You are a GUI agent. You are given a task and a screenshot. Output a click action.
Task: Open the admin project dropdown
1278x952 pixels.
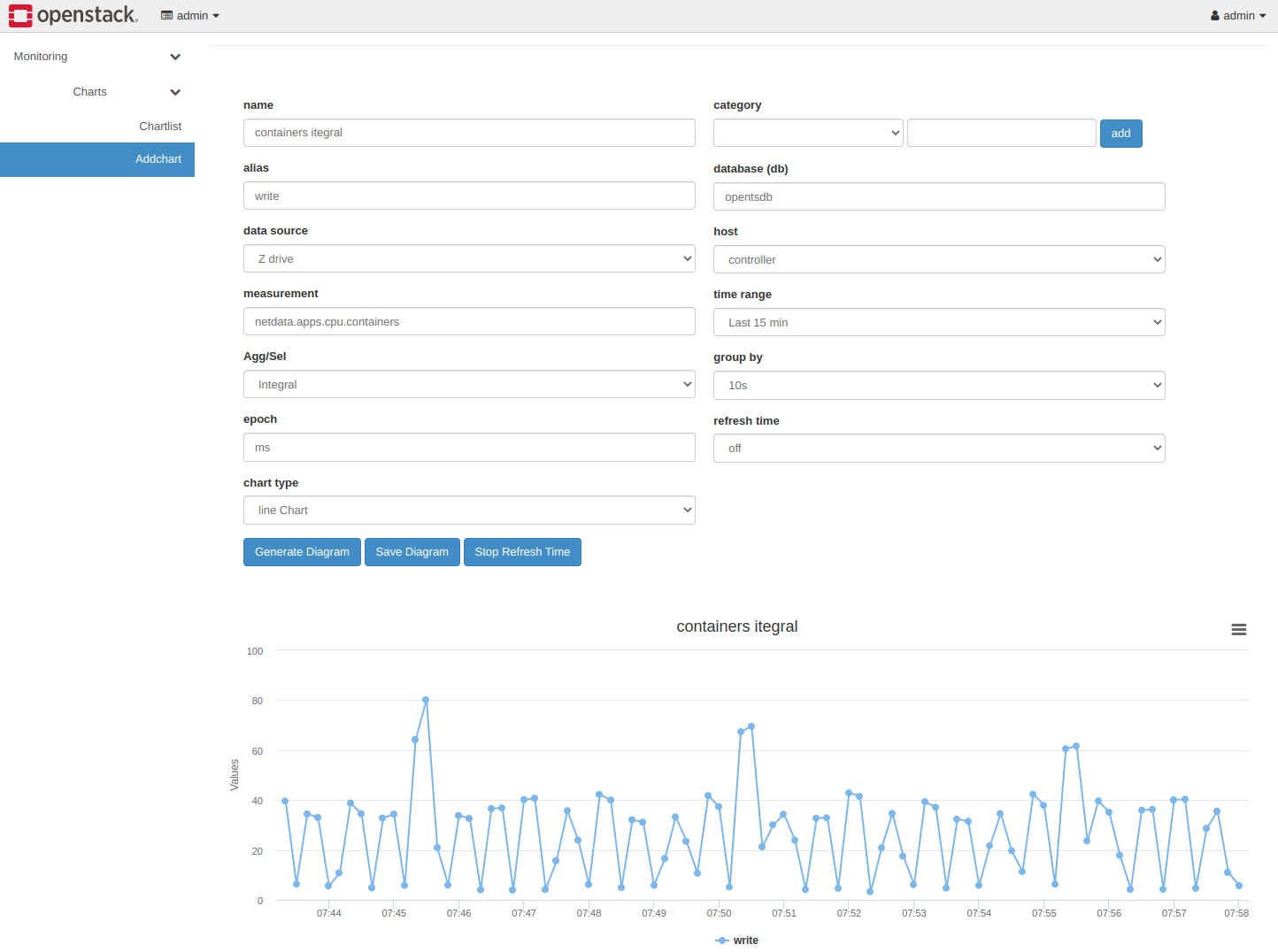click(x=190, y=16)
